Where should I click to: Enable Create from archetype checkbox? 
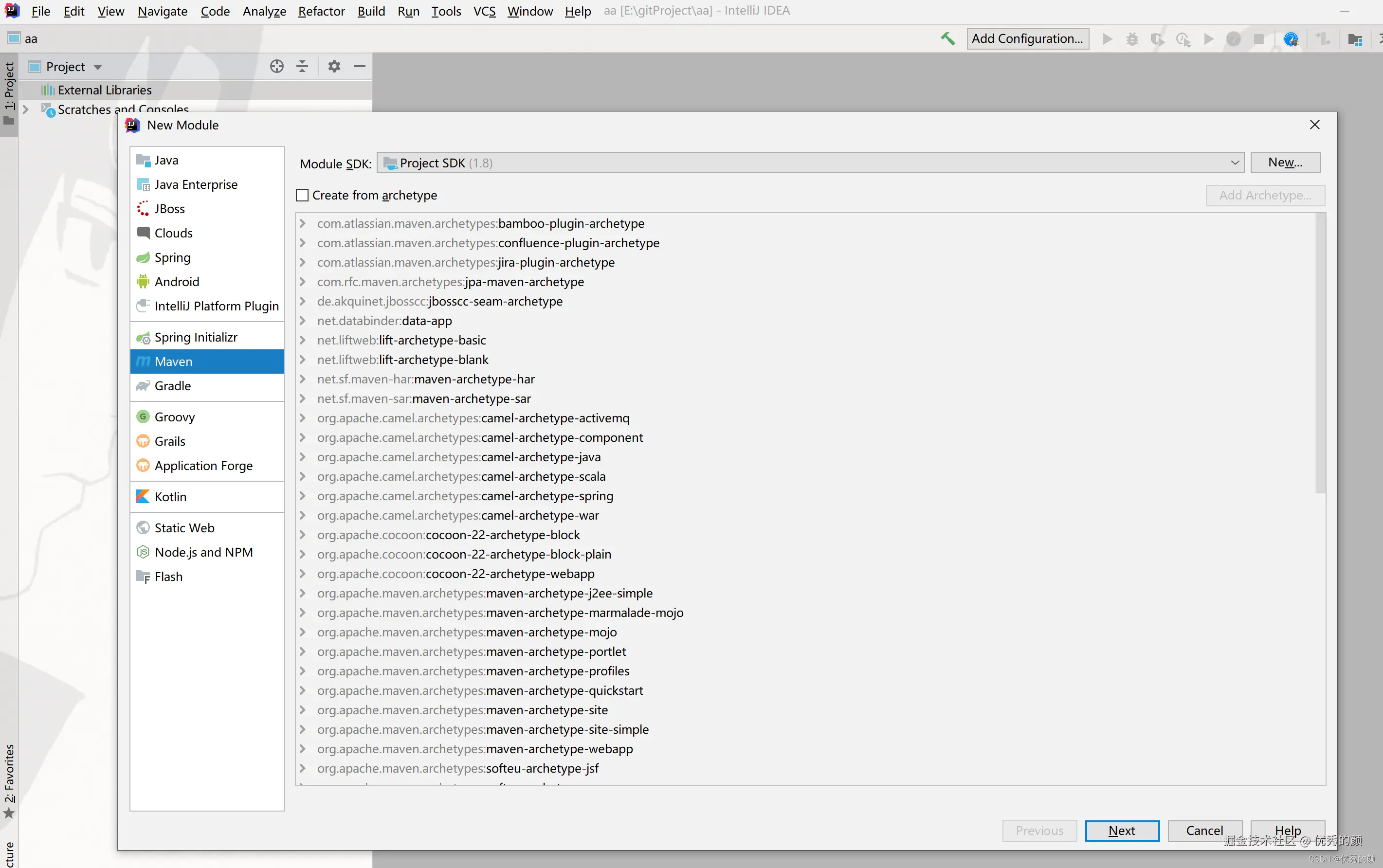[303, 195]
